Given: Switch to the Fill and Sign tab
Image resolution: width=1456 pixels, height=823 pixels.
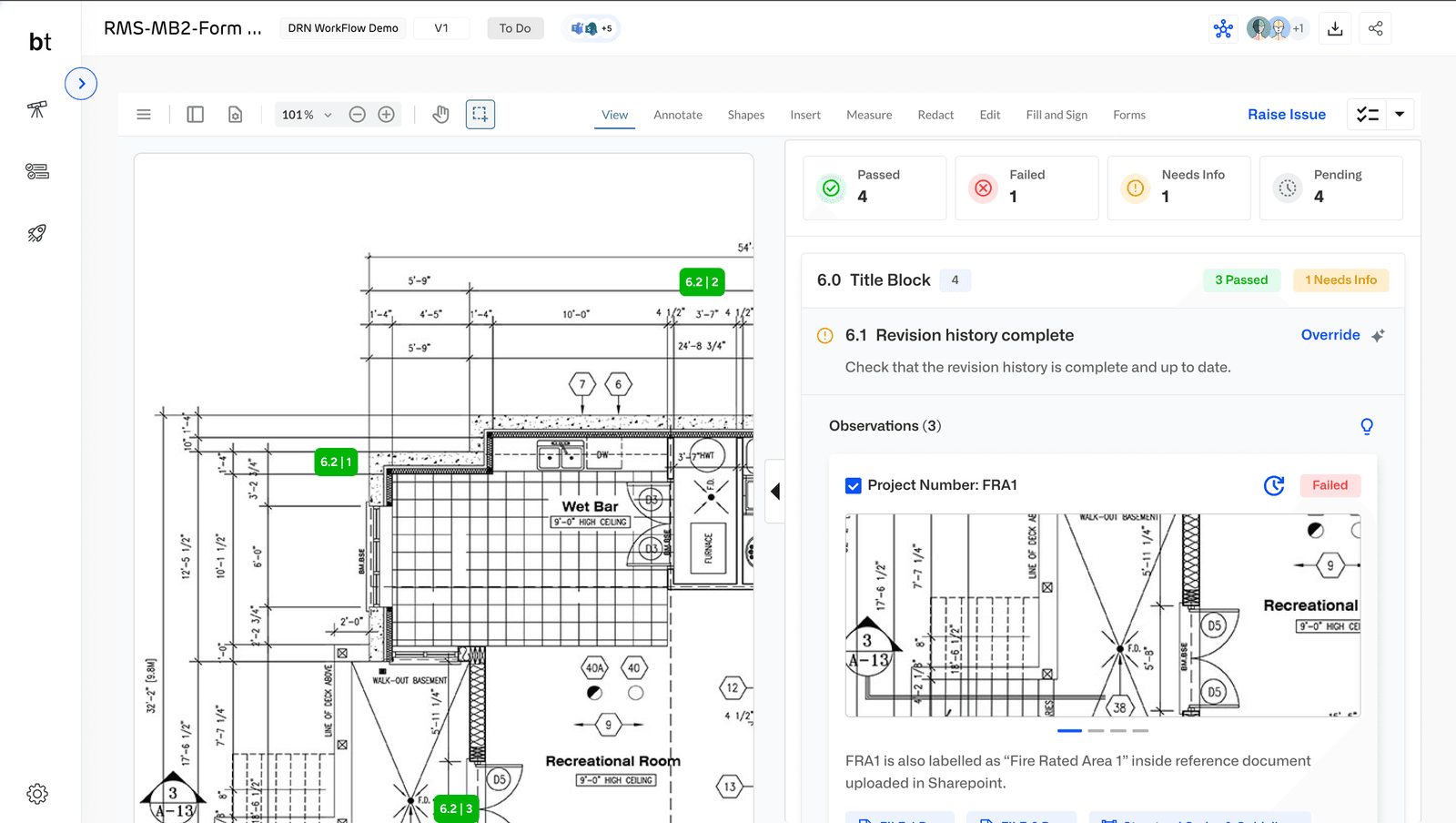Looking at the screenshot, I should pyautogui.click(x=1057, y=115).
